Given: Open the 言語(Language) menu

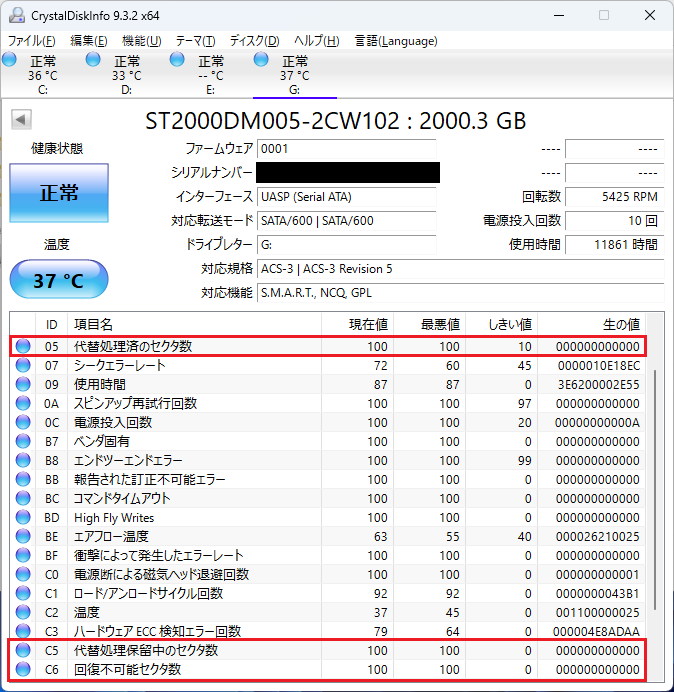Looking at the screenshot, I should (x=396, y=41).
